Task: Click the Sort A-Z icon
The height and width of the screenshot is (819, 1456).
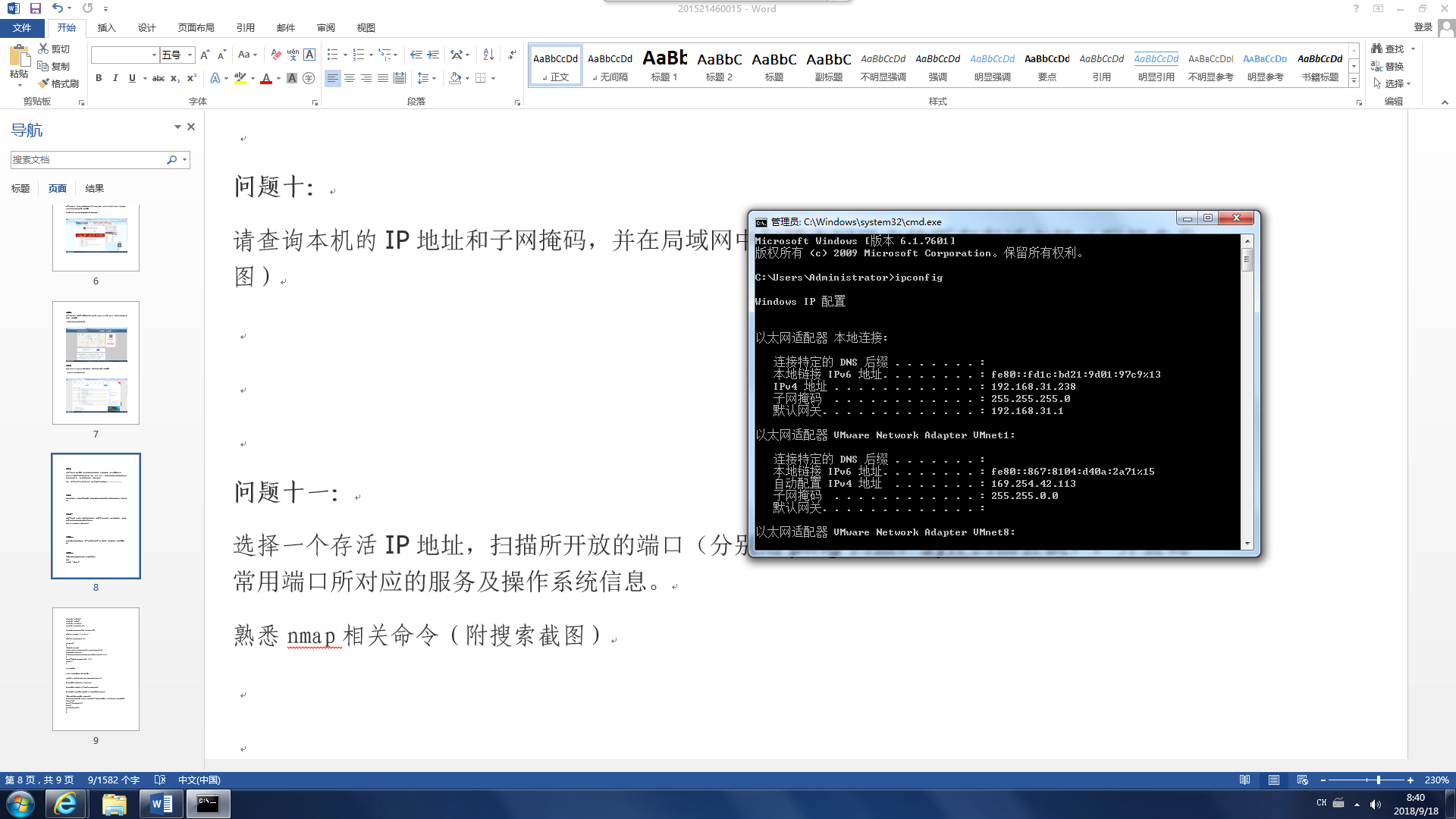Action: [488, 55]
